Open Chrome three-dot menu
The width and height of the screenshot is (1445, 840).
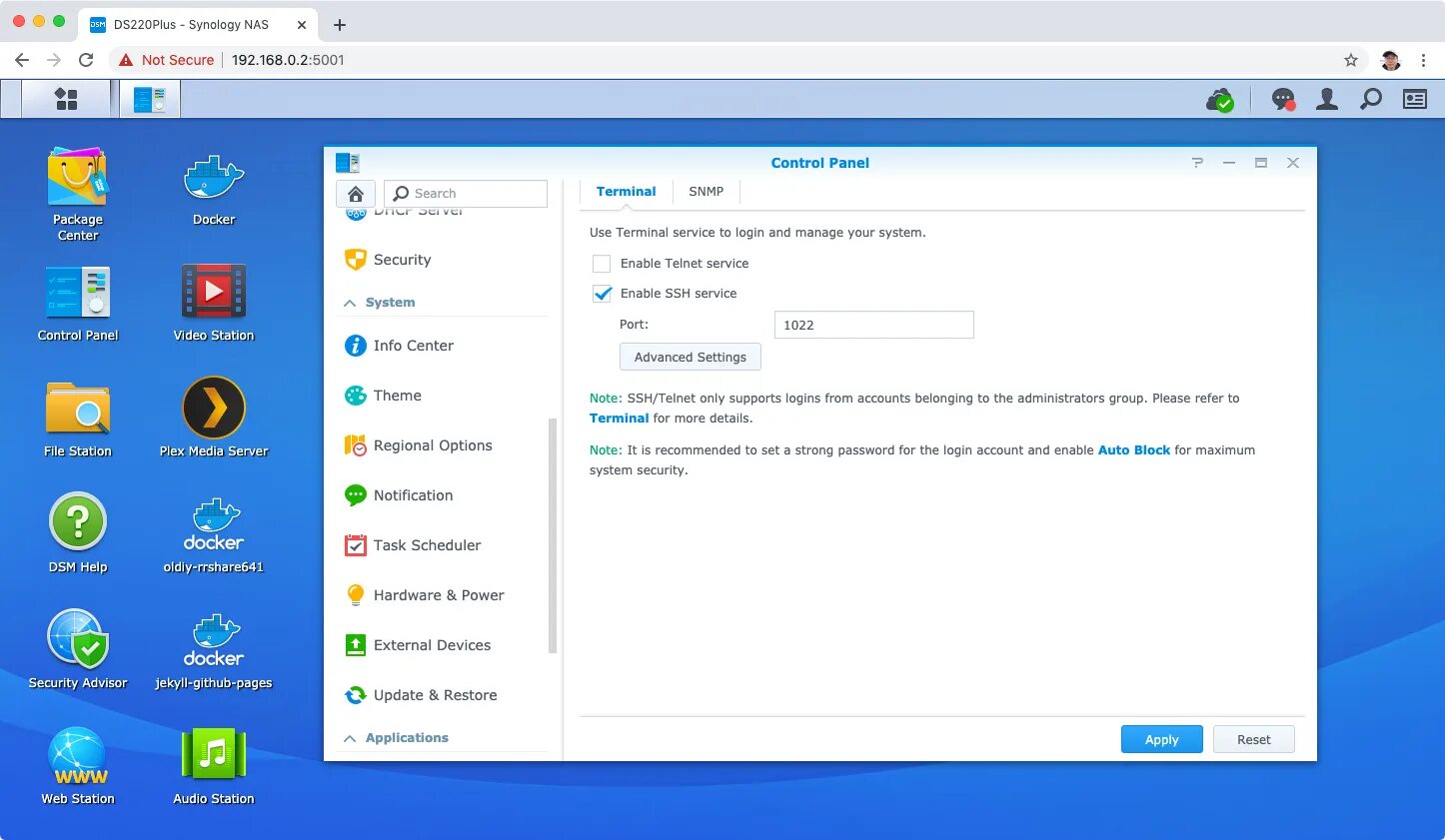tap(1423, 60)
